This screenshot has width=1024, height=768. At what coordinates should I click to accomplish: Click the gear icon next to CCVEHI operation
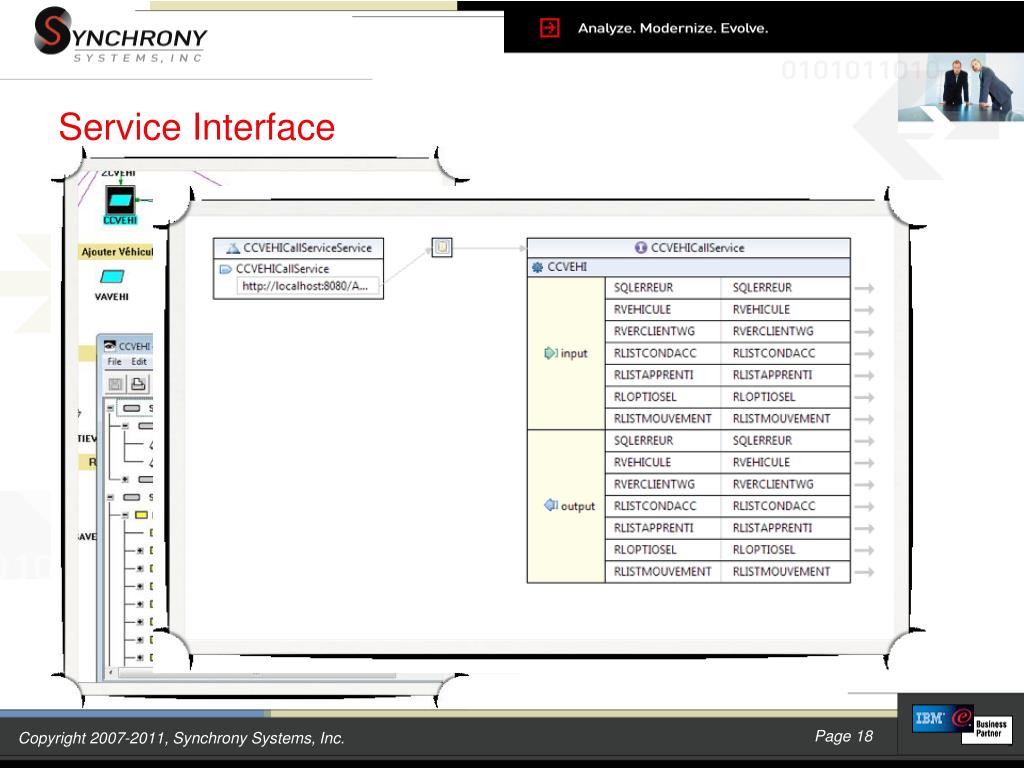pos(537,267)
